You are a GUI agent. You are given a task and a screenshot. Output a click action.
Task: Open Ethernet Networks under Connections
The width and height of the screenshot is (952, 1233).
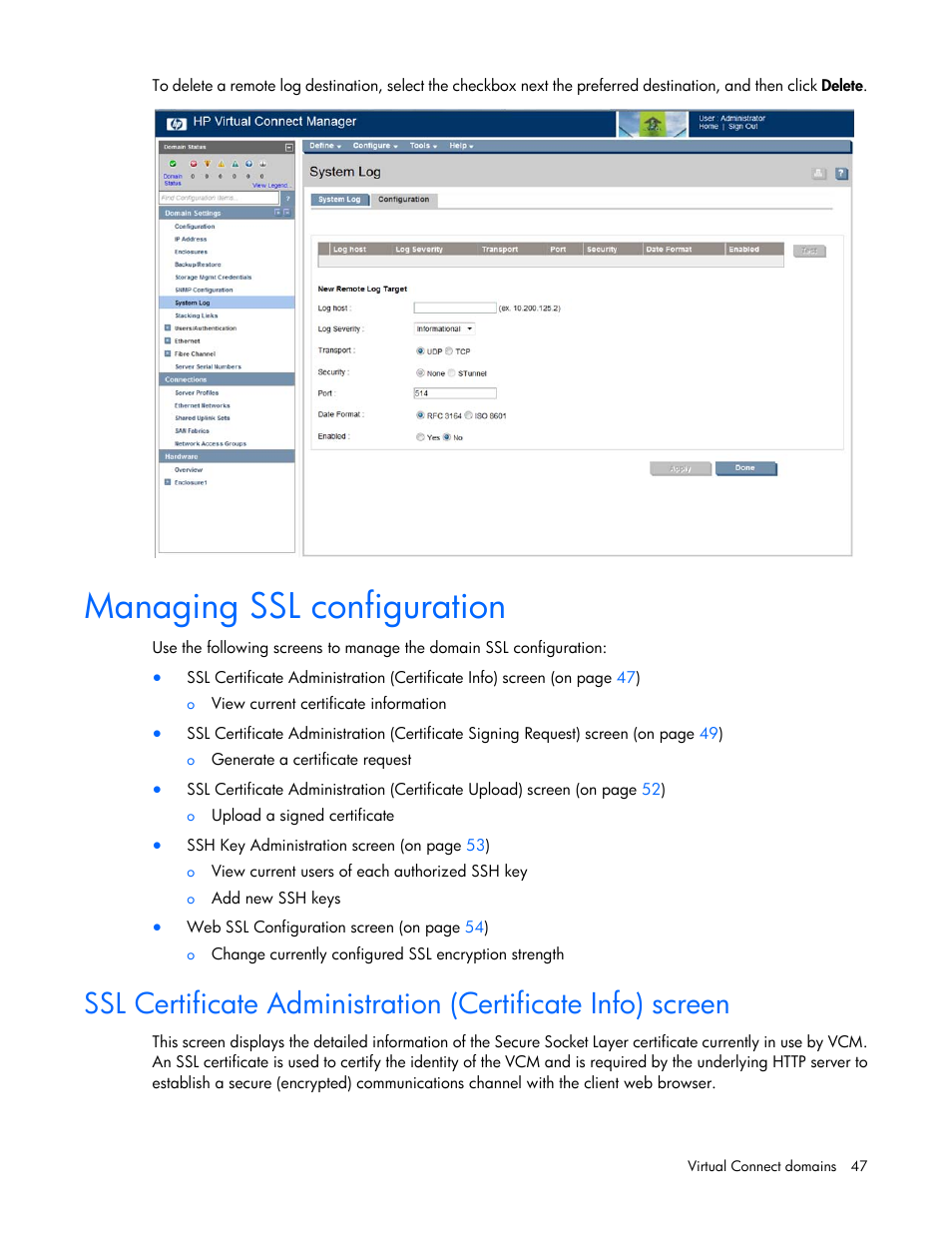click(x=203, y=405)
